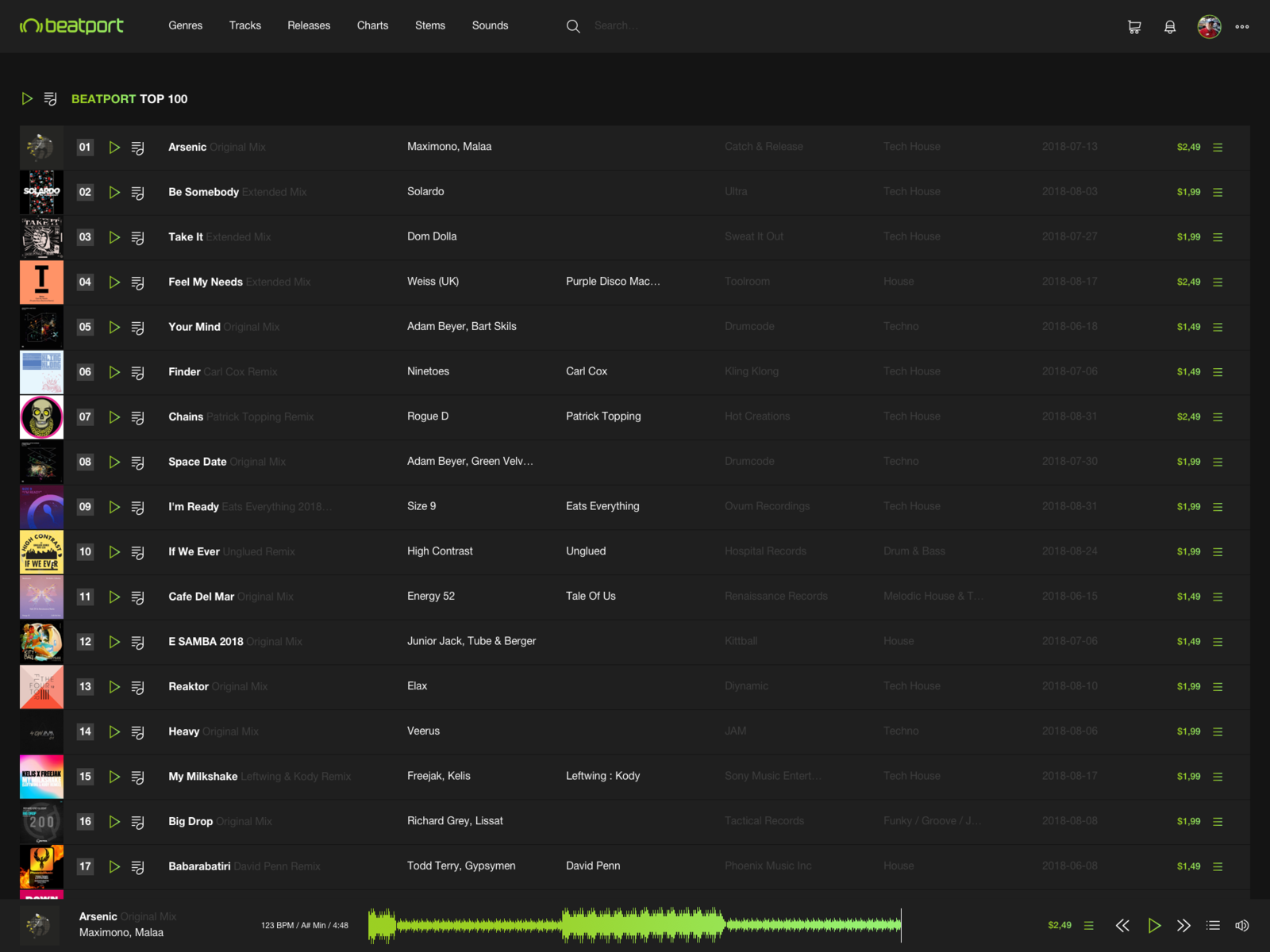
Task: Play the track Chains
Action: 114,417
